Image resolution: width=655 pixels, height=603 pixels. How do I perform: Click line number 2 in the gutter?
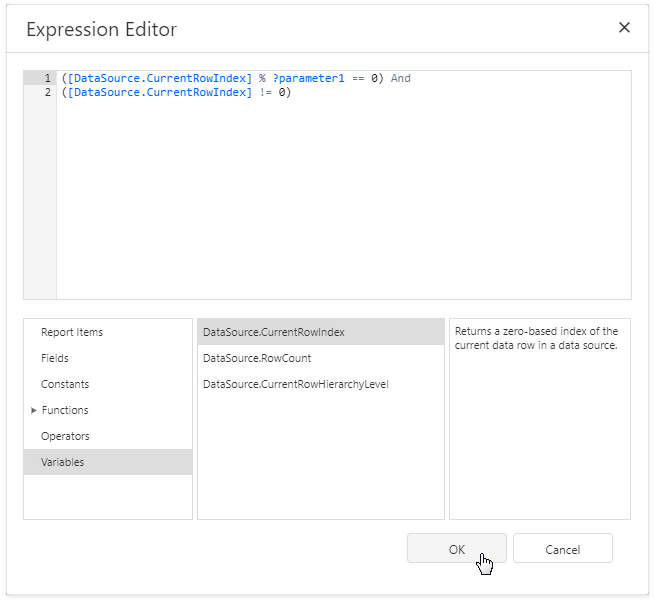tap(47, 92)
